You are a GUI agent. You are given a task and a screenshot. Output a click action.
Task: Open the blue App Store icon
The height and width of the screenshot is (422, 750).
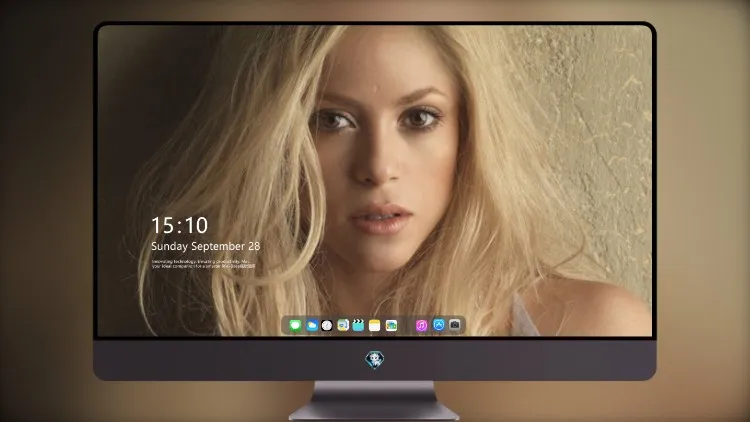(x=438, y=325)
